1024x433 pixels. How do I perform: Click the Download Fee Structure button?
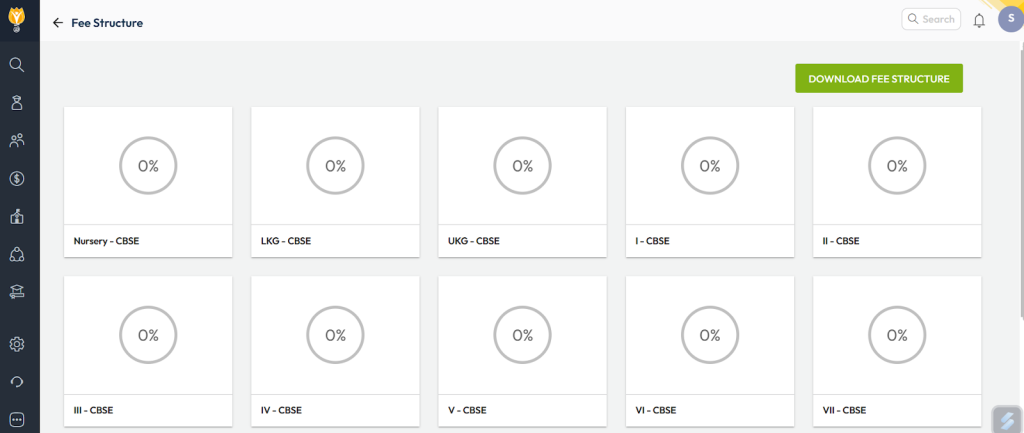click(x=878, y=78)
